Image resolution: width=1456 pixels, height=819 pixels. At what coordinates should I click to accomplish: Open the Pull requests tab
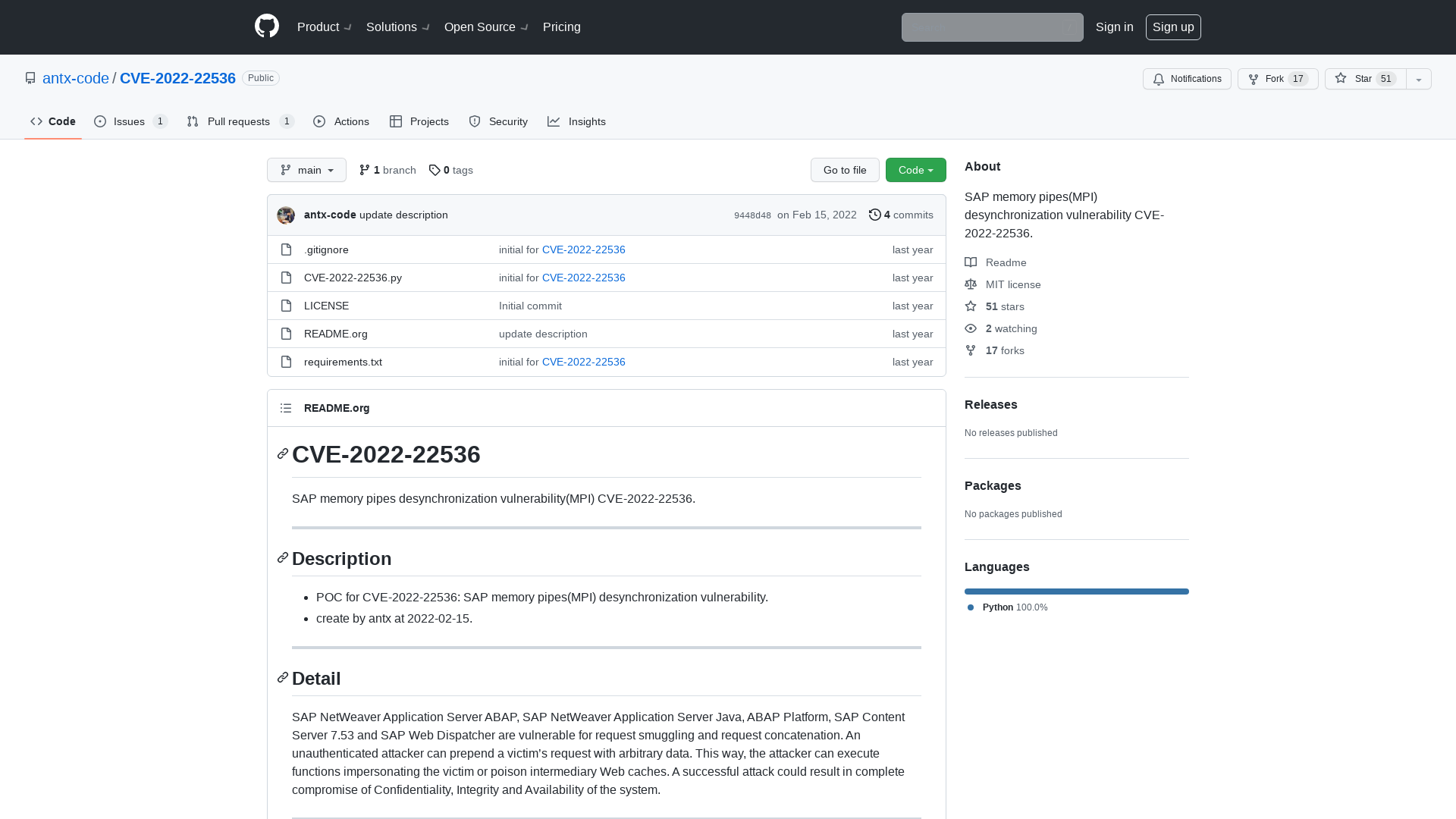[x=240, y=121]
